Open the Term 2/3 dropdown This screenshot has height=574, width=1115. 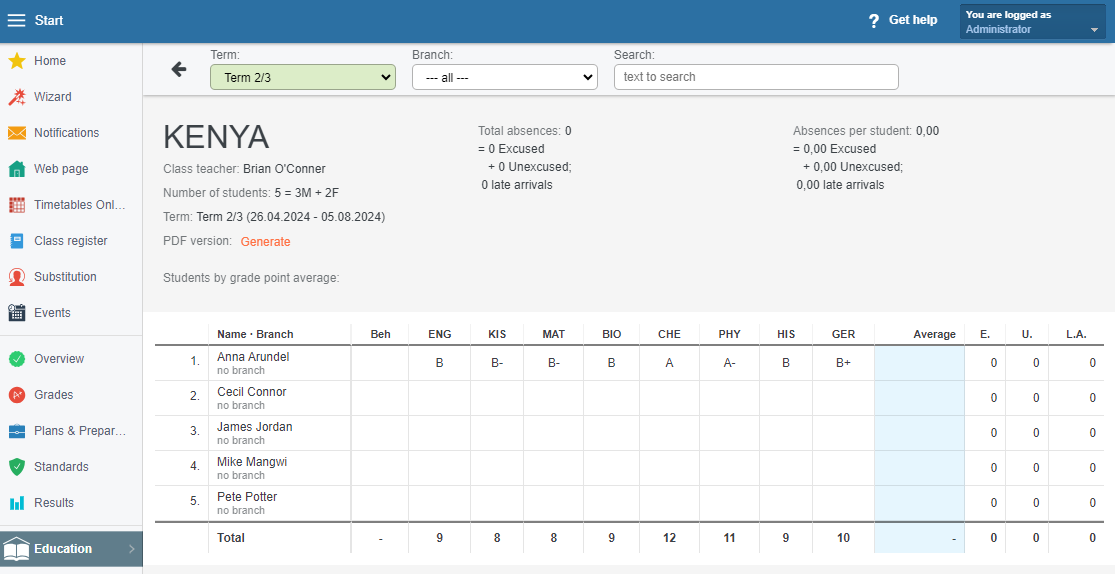tap(303, 77)
